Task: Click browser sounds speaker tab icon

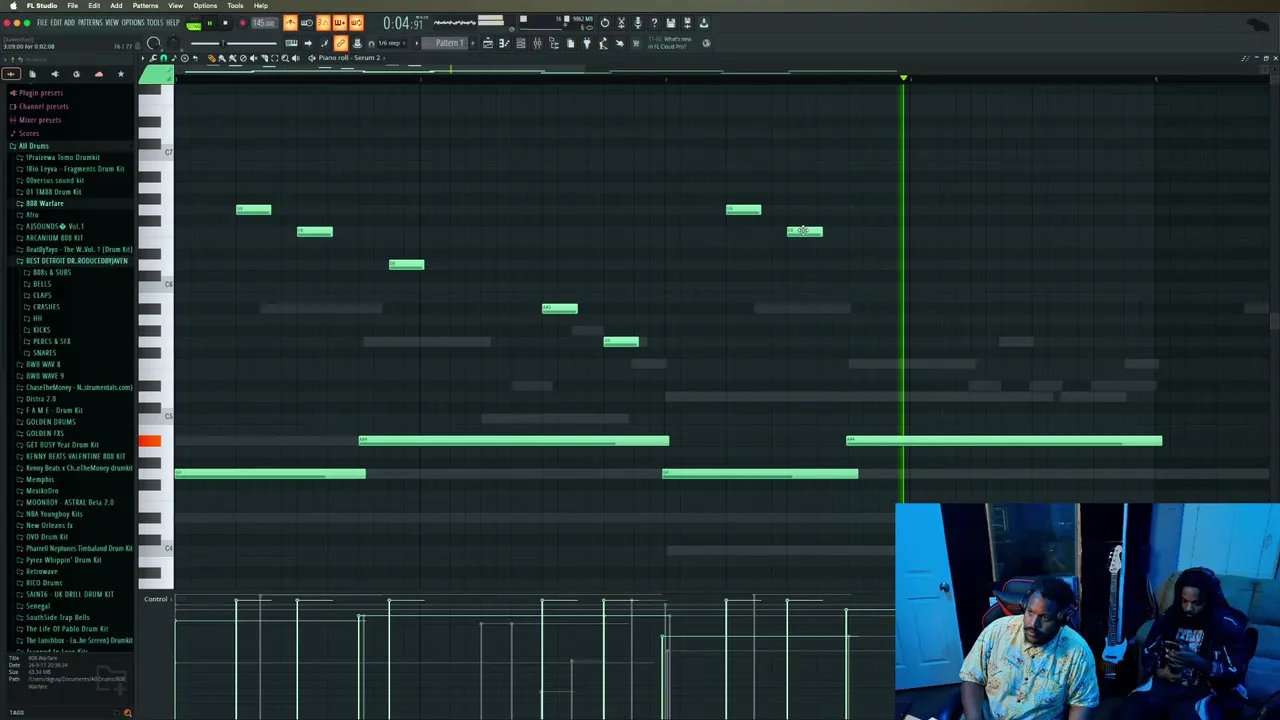Action: click(54, 74)
